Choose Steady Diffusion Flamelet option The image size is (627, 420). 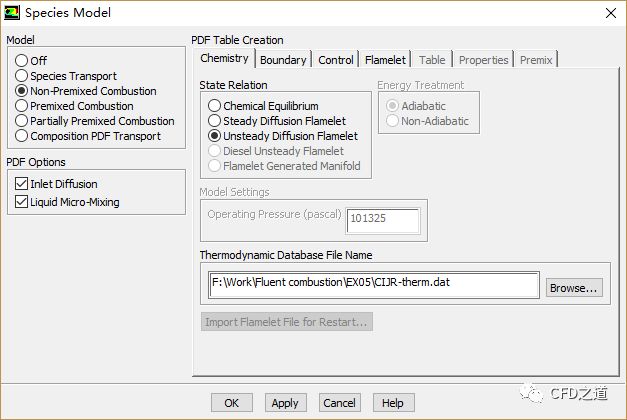tap(214, 121)
